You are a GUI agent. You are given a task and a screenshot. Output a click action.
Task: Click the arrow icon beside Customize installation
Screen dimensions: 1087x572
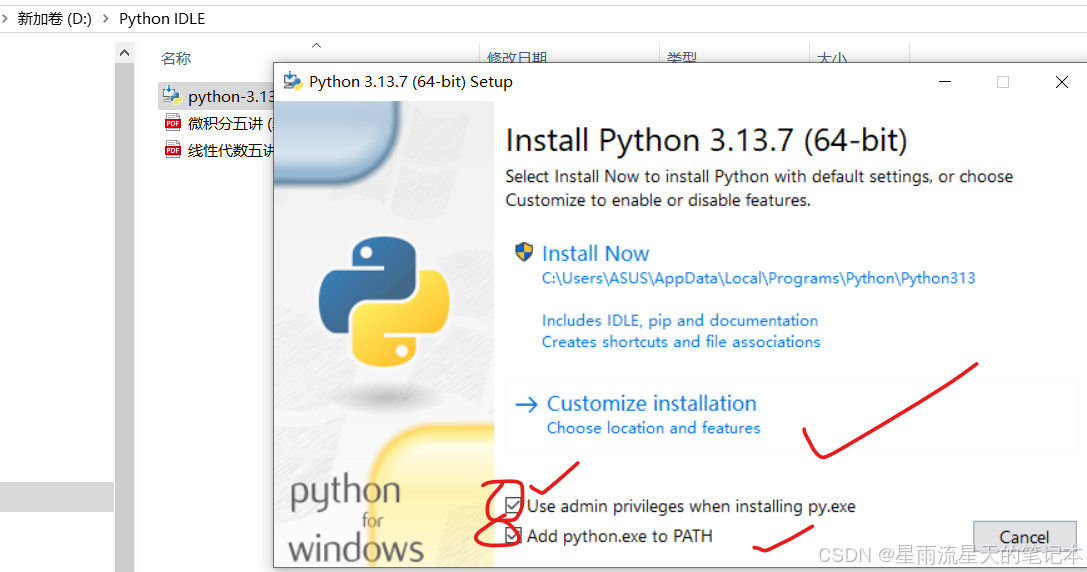[527, 404]
